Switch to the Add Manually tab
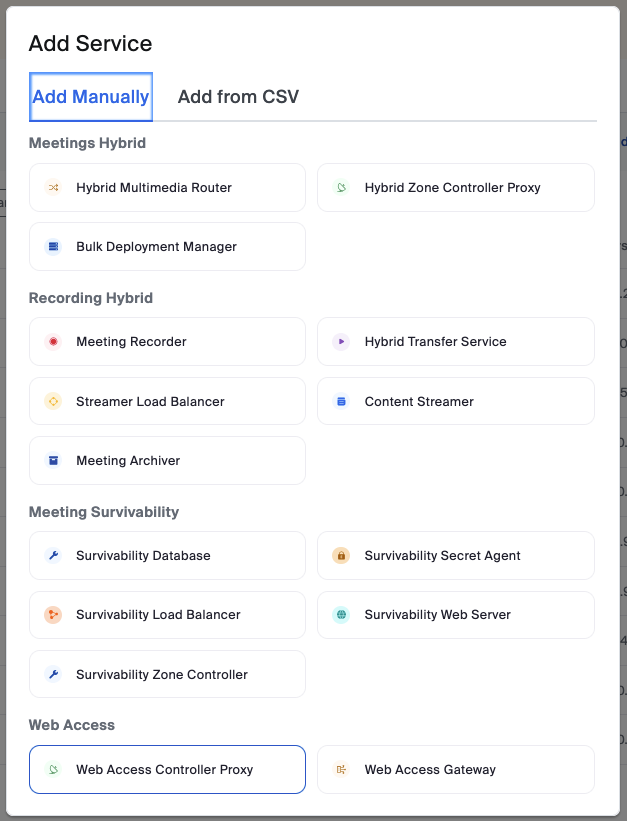Image resolution: width=627 pixels, height=821 pixels. (91, 97)
